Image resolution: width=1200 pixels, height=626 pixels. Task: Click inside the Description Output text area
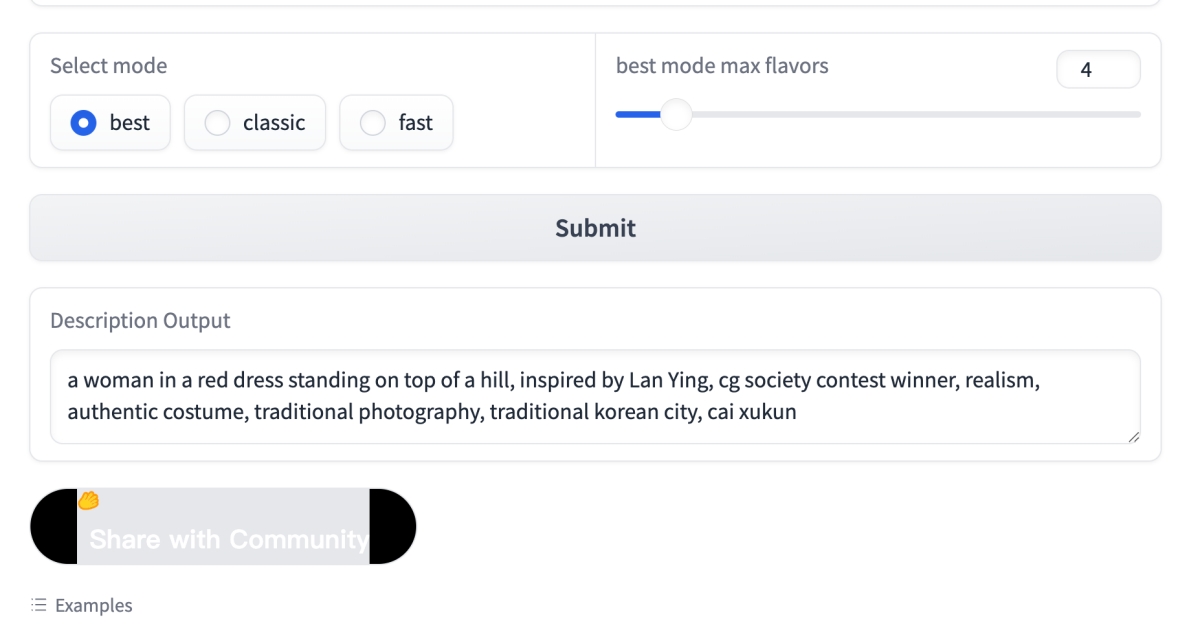[595, 396]
